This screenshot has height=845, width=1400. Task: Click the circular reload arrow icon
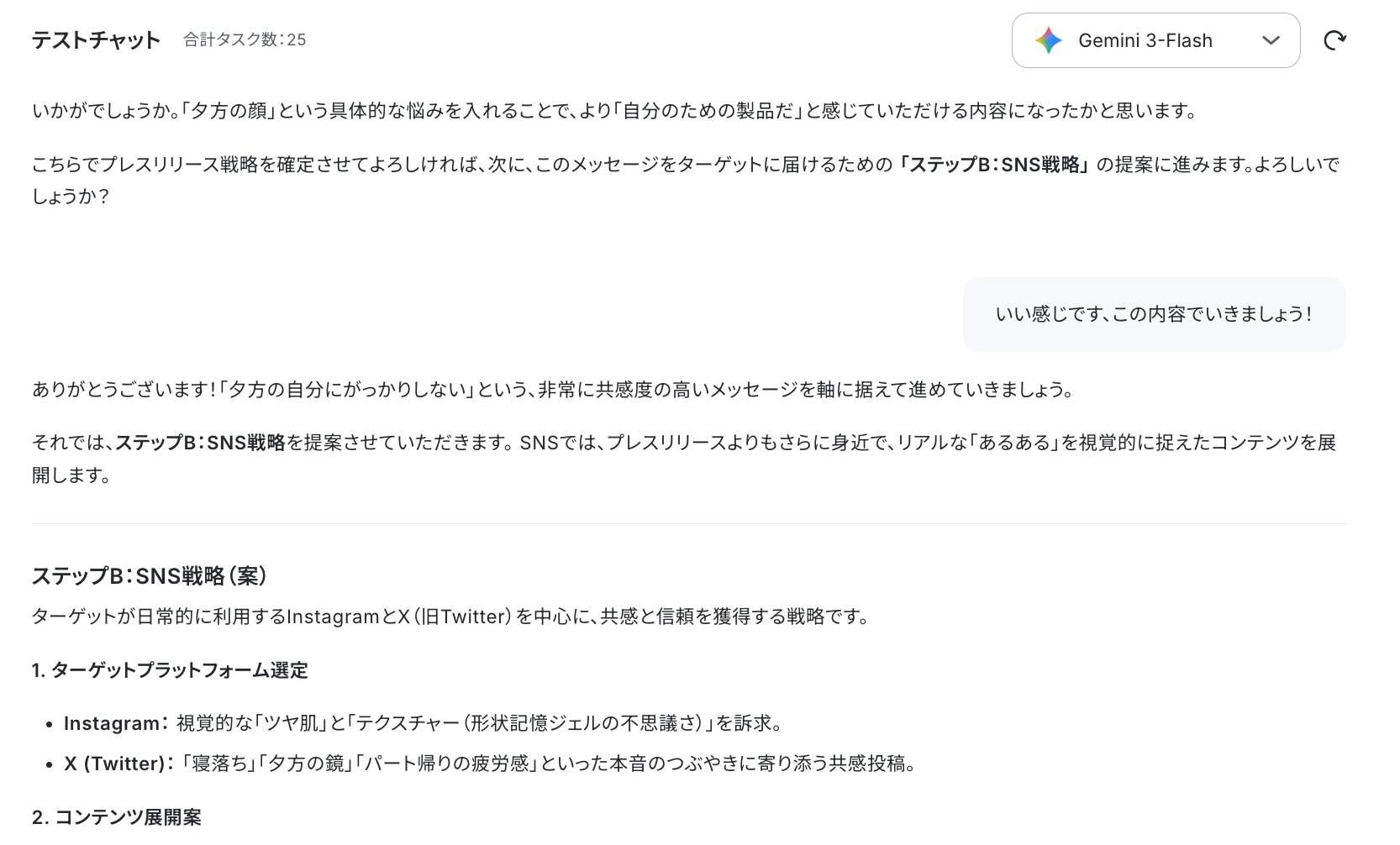(1334, 40)
